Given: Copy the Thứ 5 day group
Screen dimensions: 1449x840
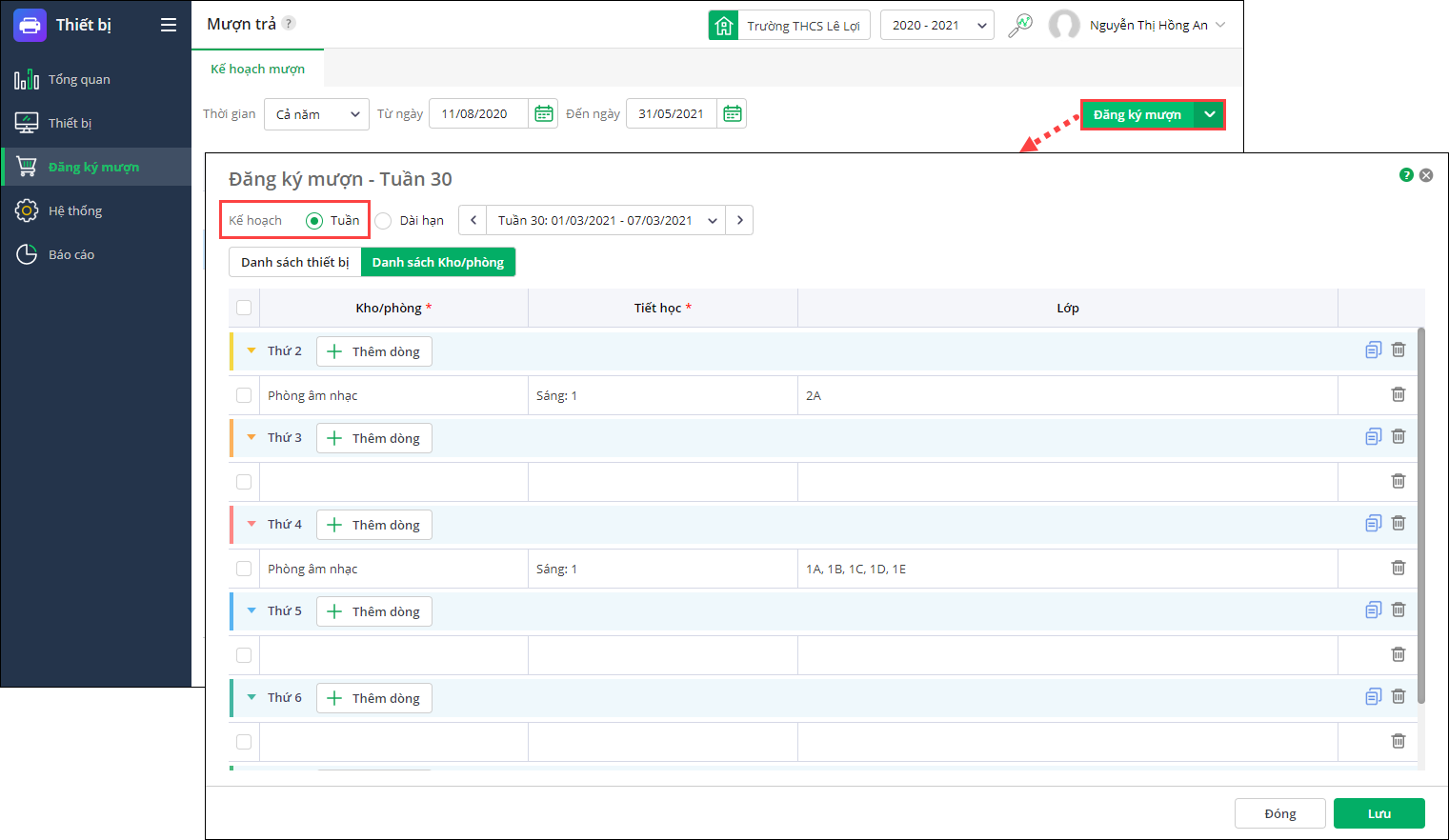Looking at the screenshot, I should pos(1373,610).
